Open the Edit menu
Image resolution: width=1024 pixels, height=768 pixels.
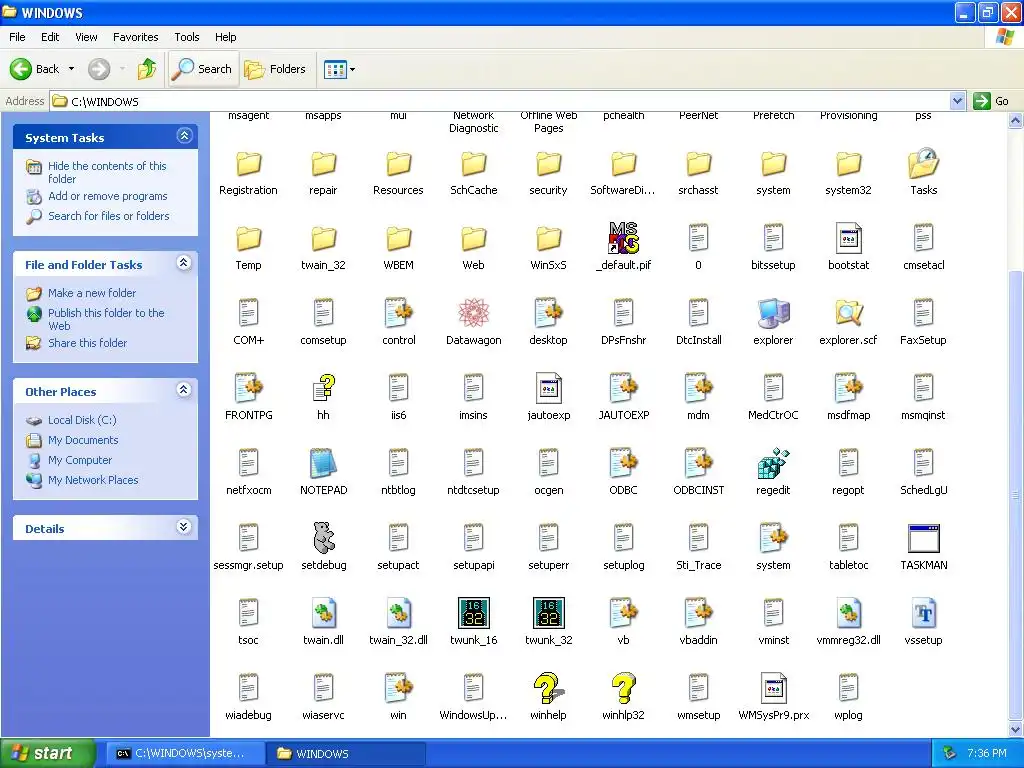[x=50, y=37]
